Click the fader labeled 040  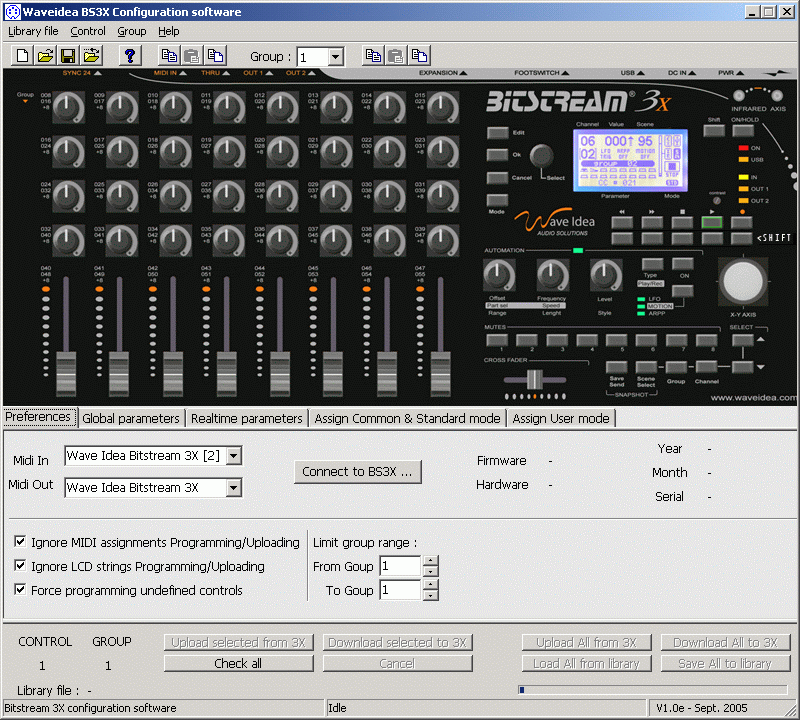pos(66,374)
